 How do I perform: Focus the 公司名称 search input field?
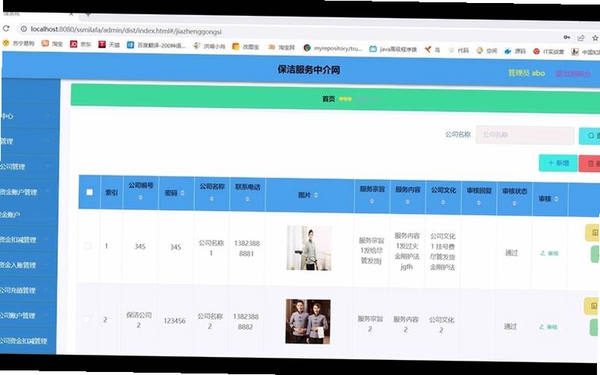pyautogui.click(x=525, y=135)
